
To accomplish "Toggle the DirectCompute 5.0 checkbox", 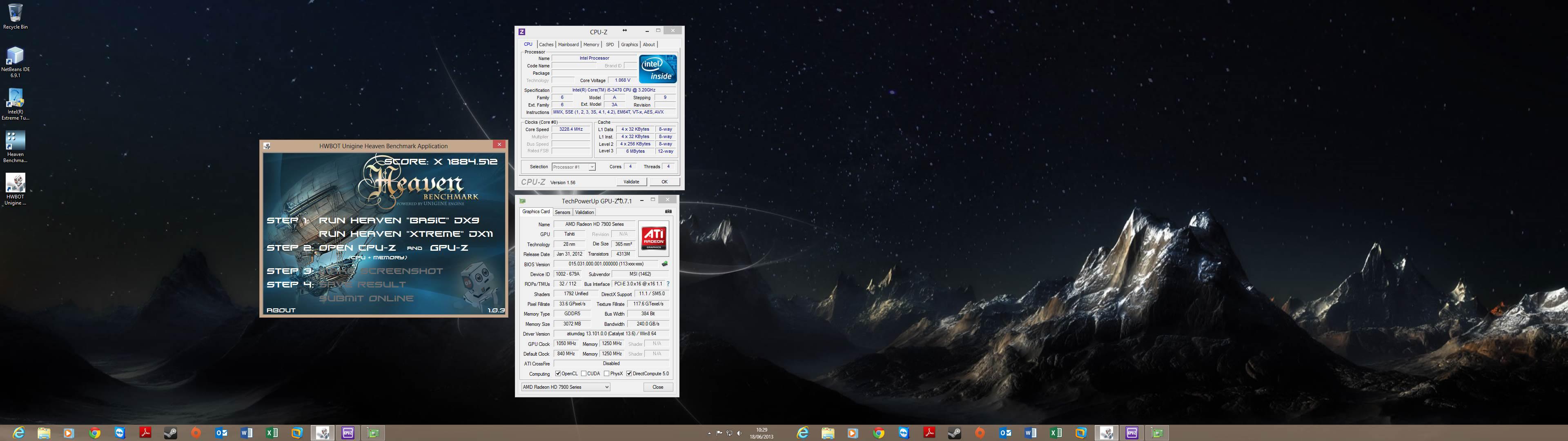I will (629, 373).
